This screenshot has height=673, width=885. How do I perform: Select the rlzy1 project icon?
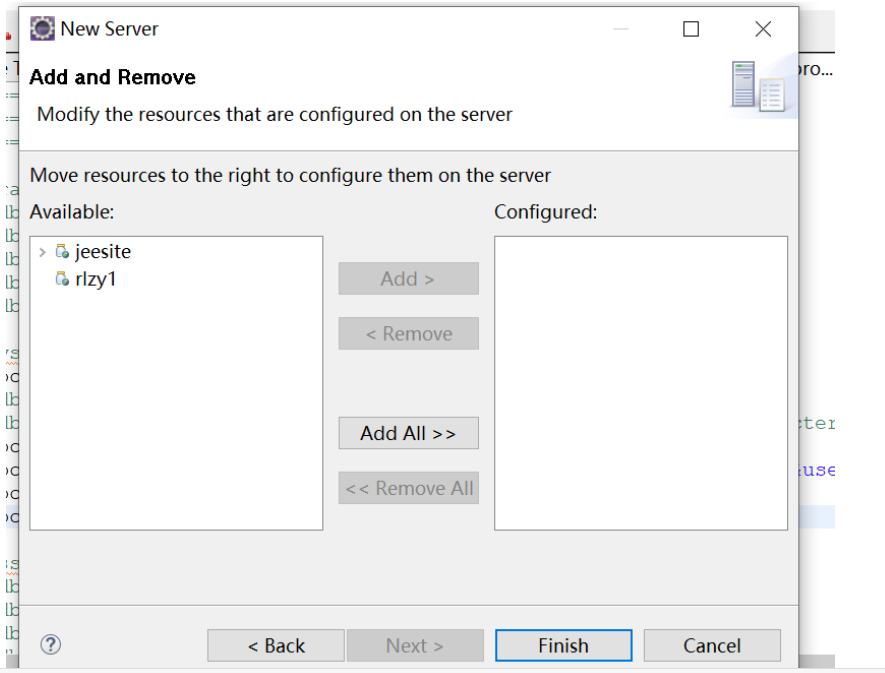point(62,278)
